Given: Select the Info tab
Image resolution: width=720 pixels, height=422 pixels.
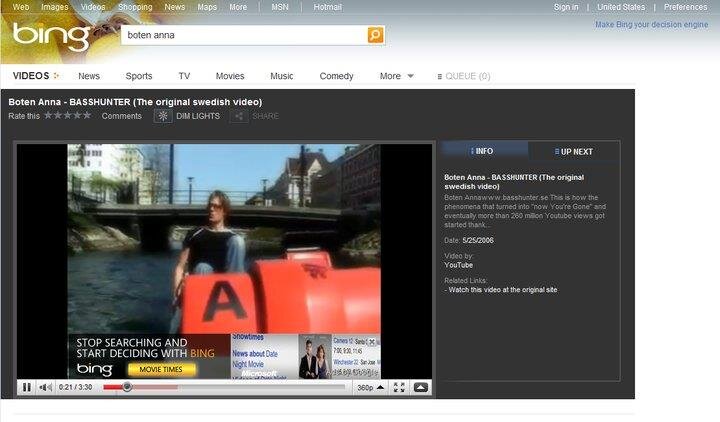Looking at the screenshot, I should tap(482, 151).
